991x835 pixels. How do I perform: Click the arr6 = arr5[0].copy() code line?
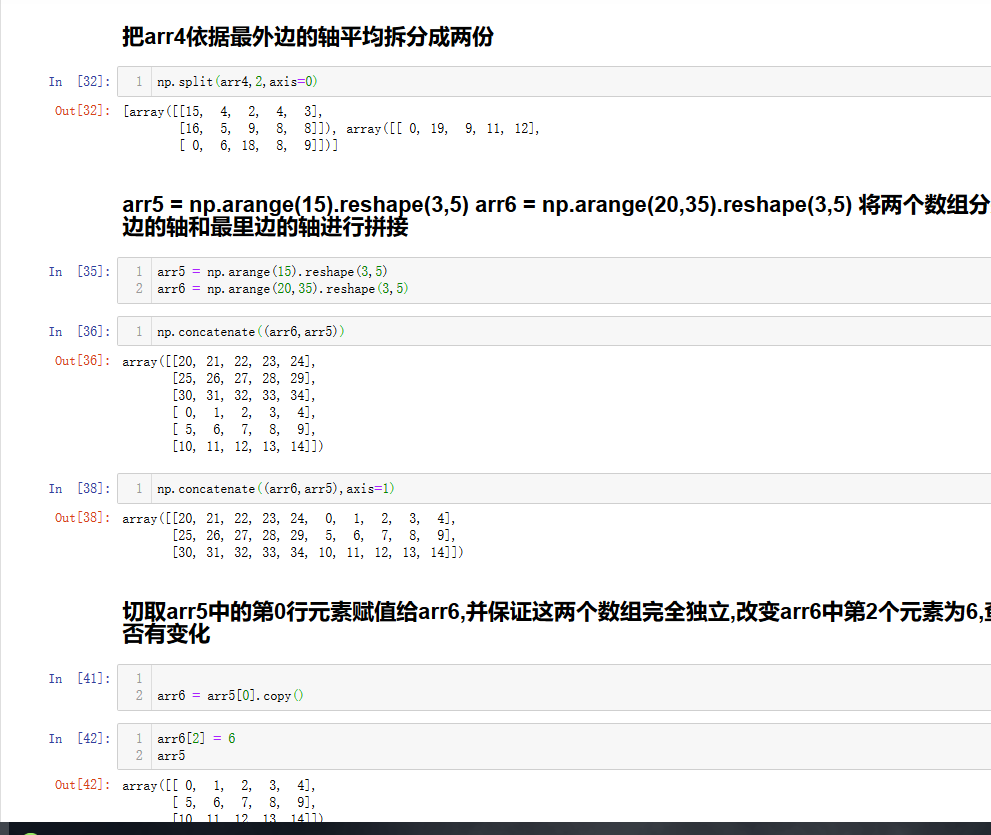[x=230, y=695]
